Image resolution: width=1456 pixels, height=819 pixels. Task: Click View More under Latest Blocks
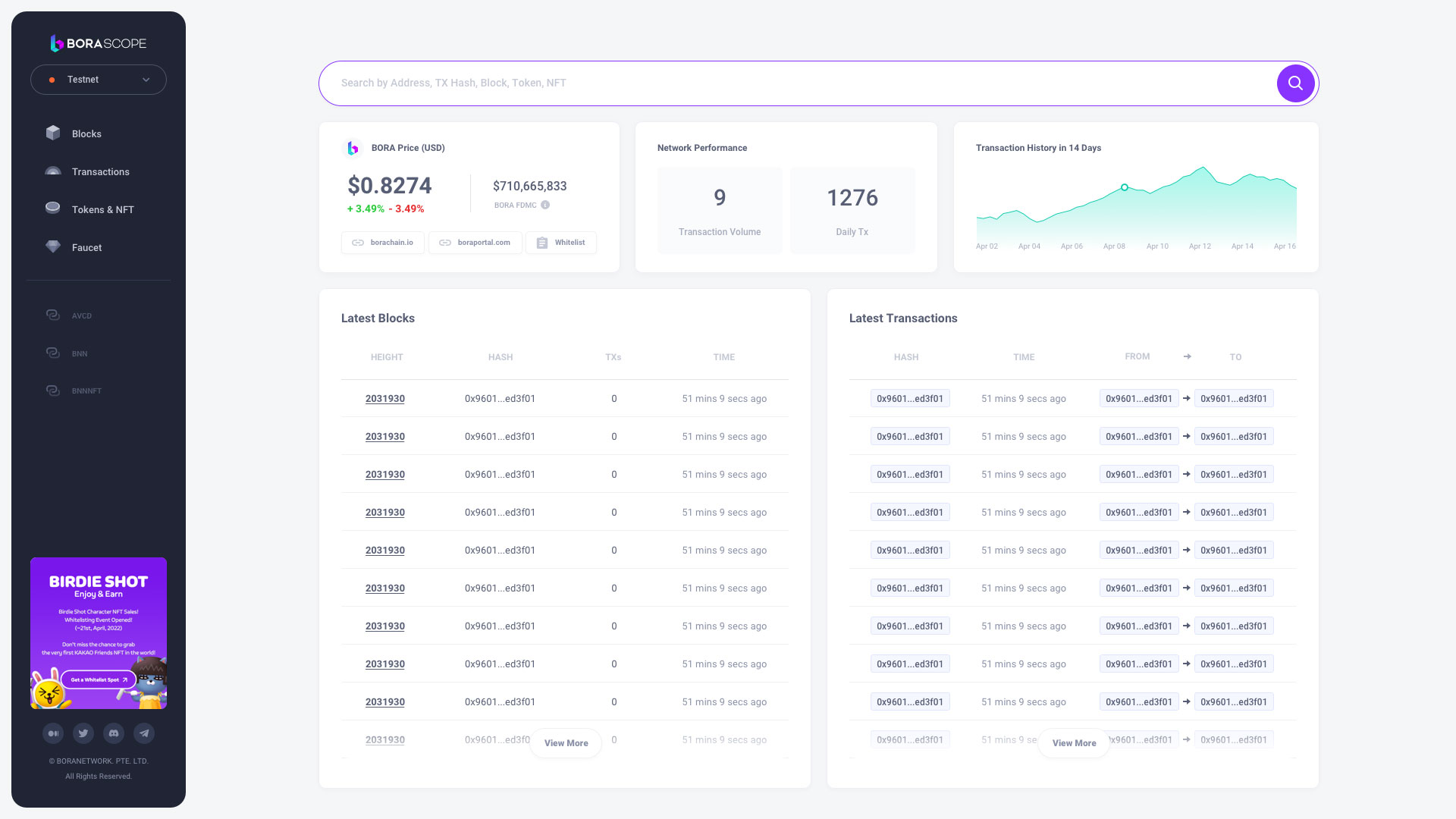[x=566, y=743]
